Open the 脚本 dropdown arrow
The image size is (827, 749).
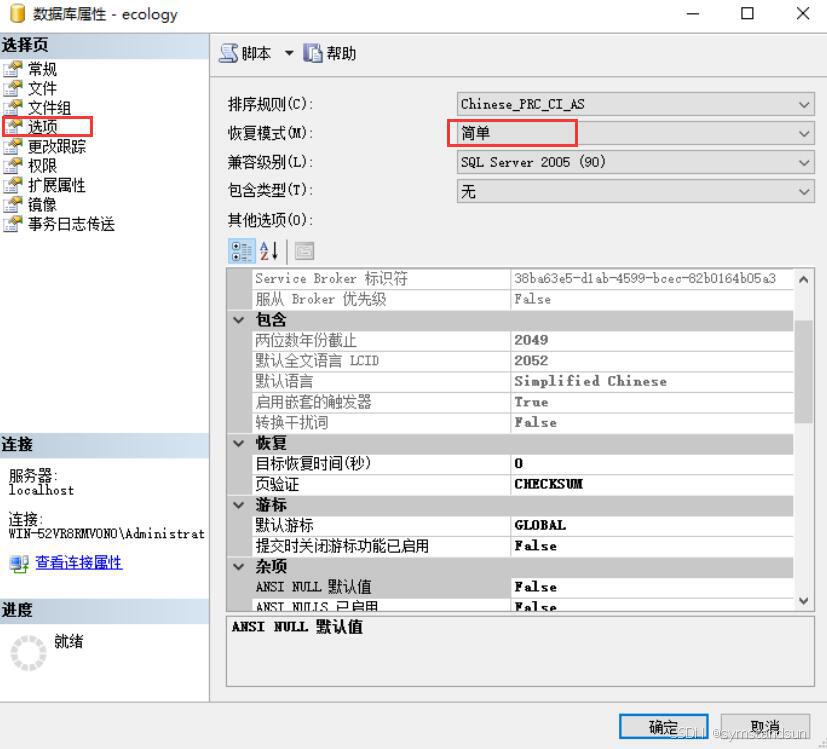[289, 53]
